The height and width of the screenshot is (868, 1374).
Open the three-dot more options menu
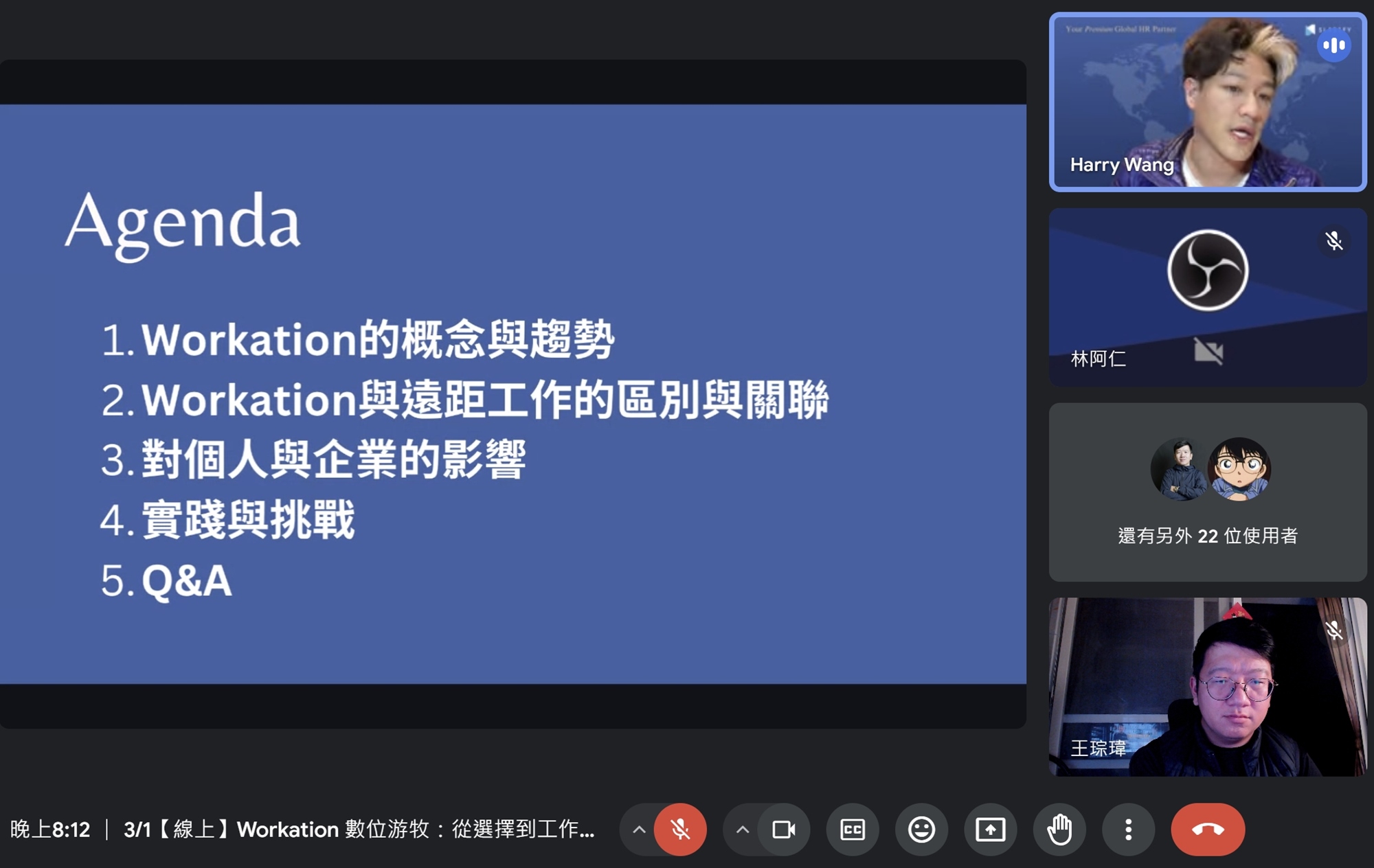pos(1128,830)
